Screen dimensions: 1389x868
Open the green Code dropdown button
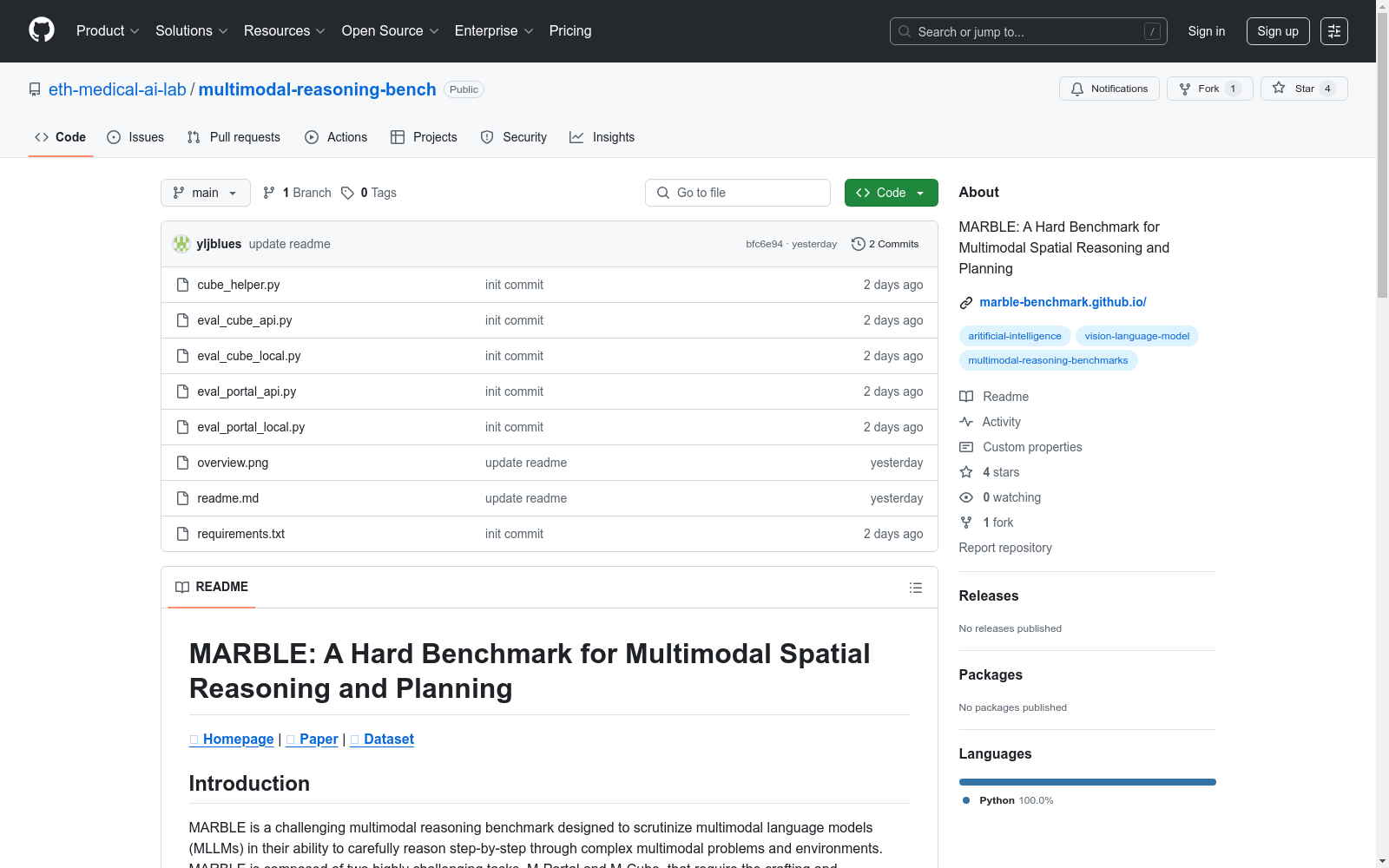891,193
